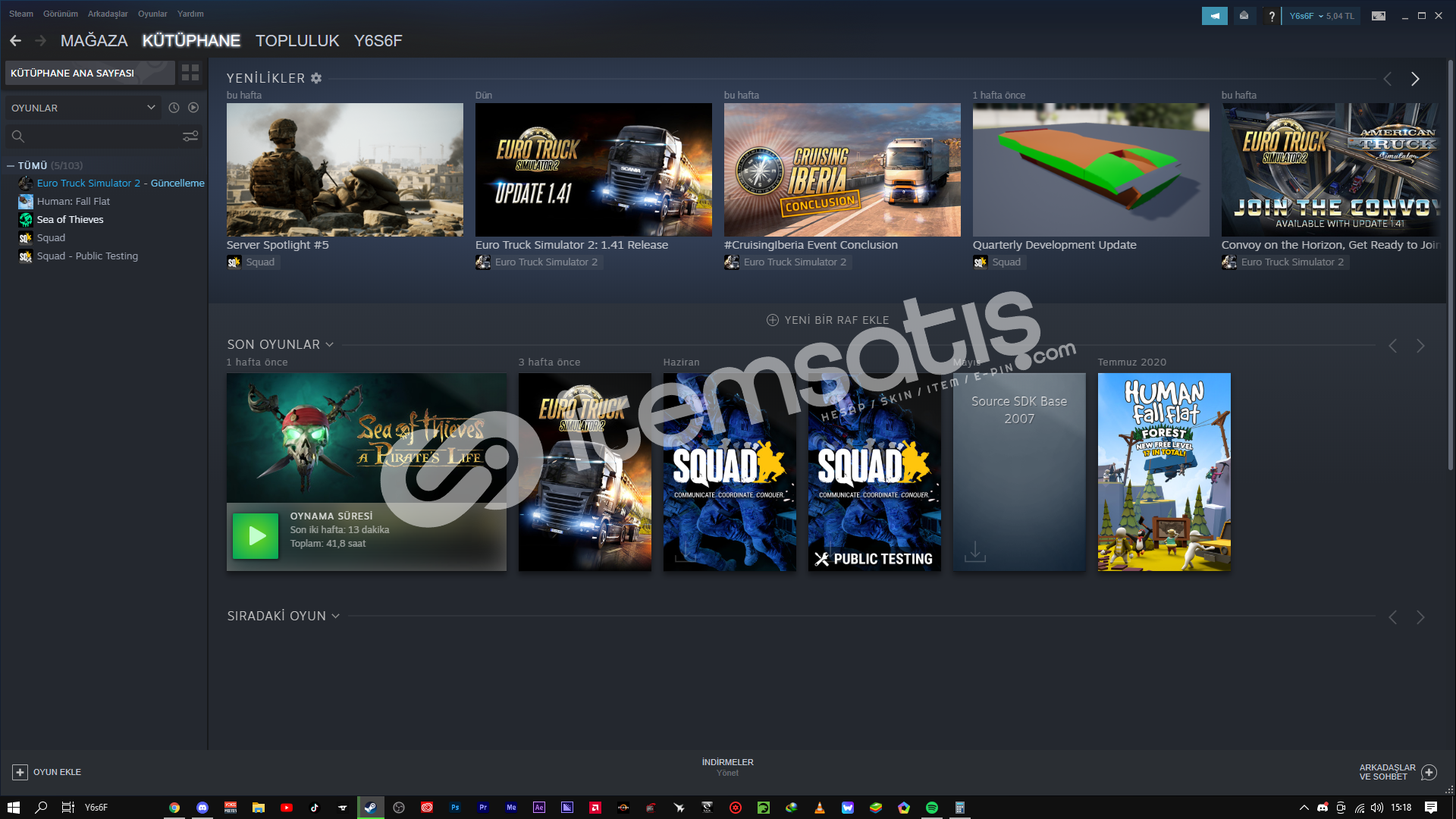Open Server Spotlight #5 news thumbnail
Viewport: 1456px width, 819px height.
tap(345, 170)
